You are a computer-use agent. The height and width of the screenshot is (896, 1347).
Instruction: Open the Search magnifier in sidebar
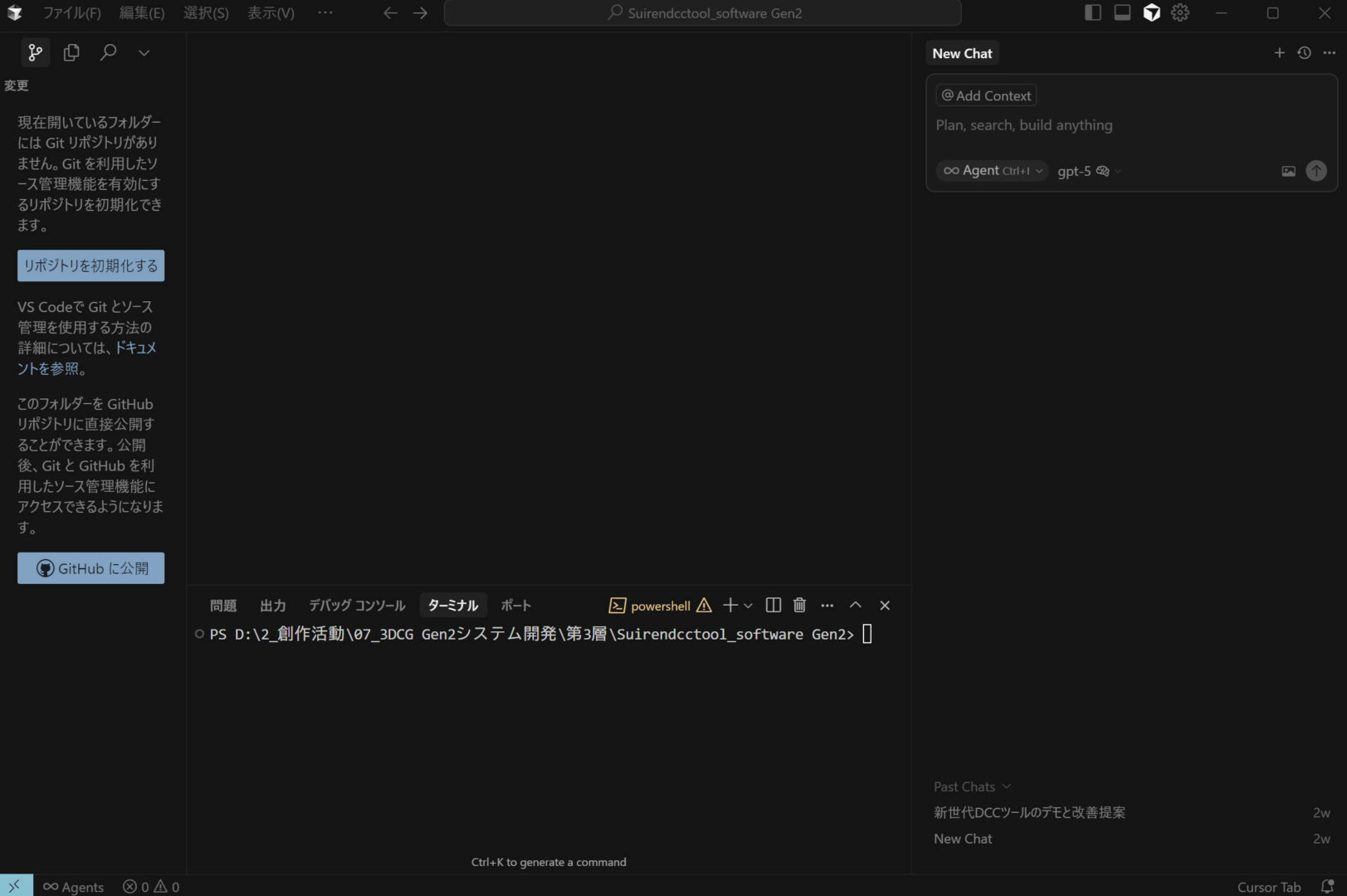(x=108, y=53)
